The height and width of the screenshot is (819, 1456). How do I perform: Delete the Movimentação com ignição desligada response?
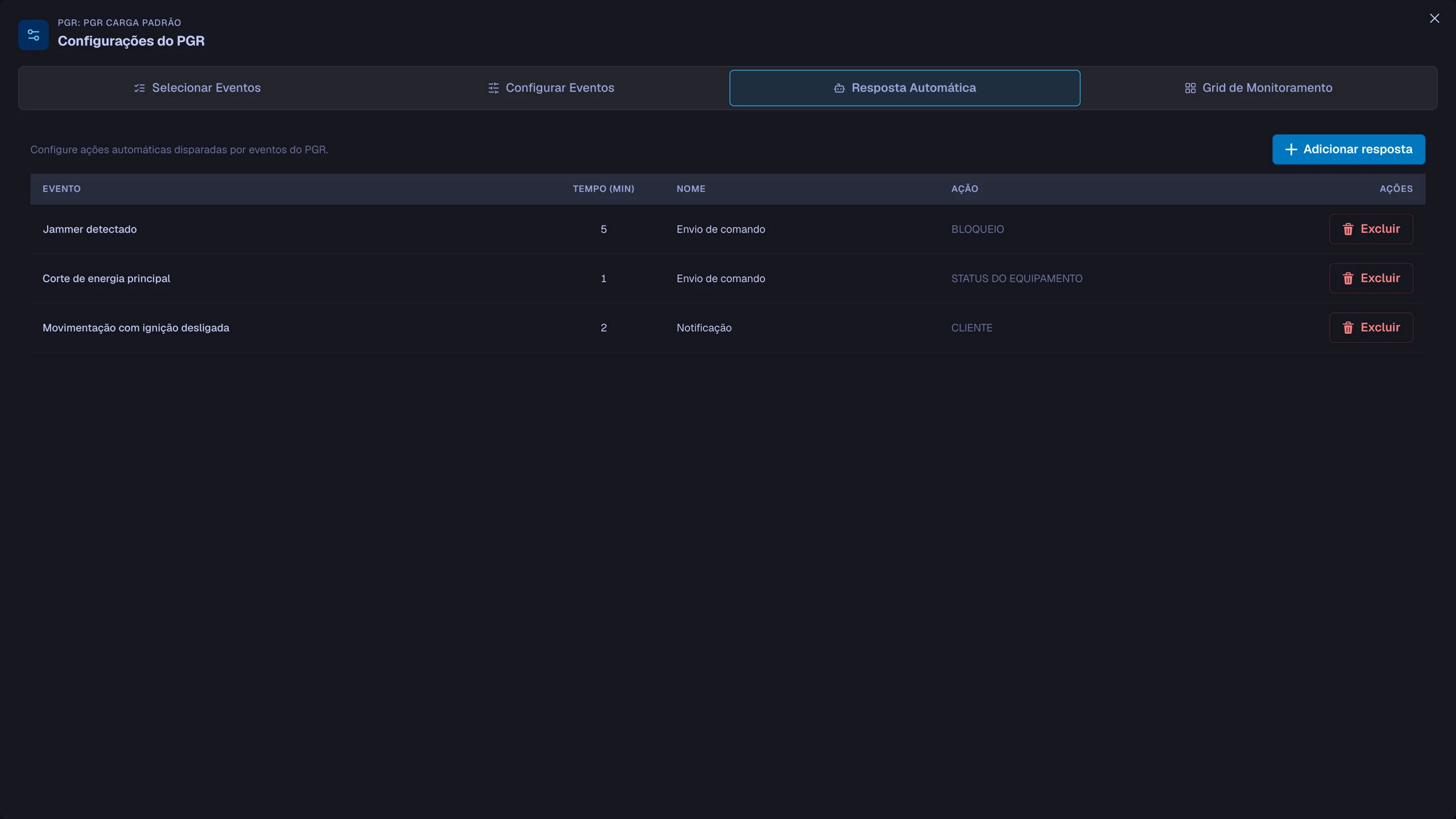(1371, 328)
